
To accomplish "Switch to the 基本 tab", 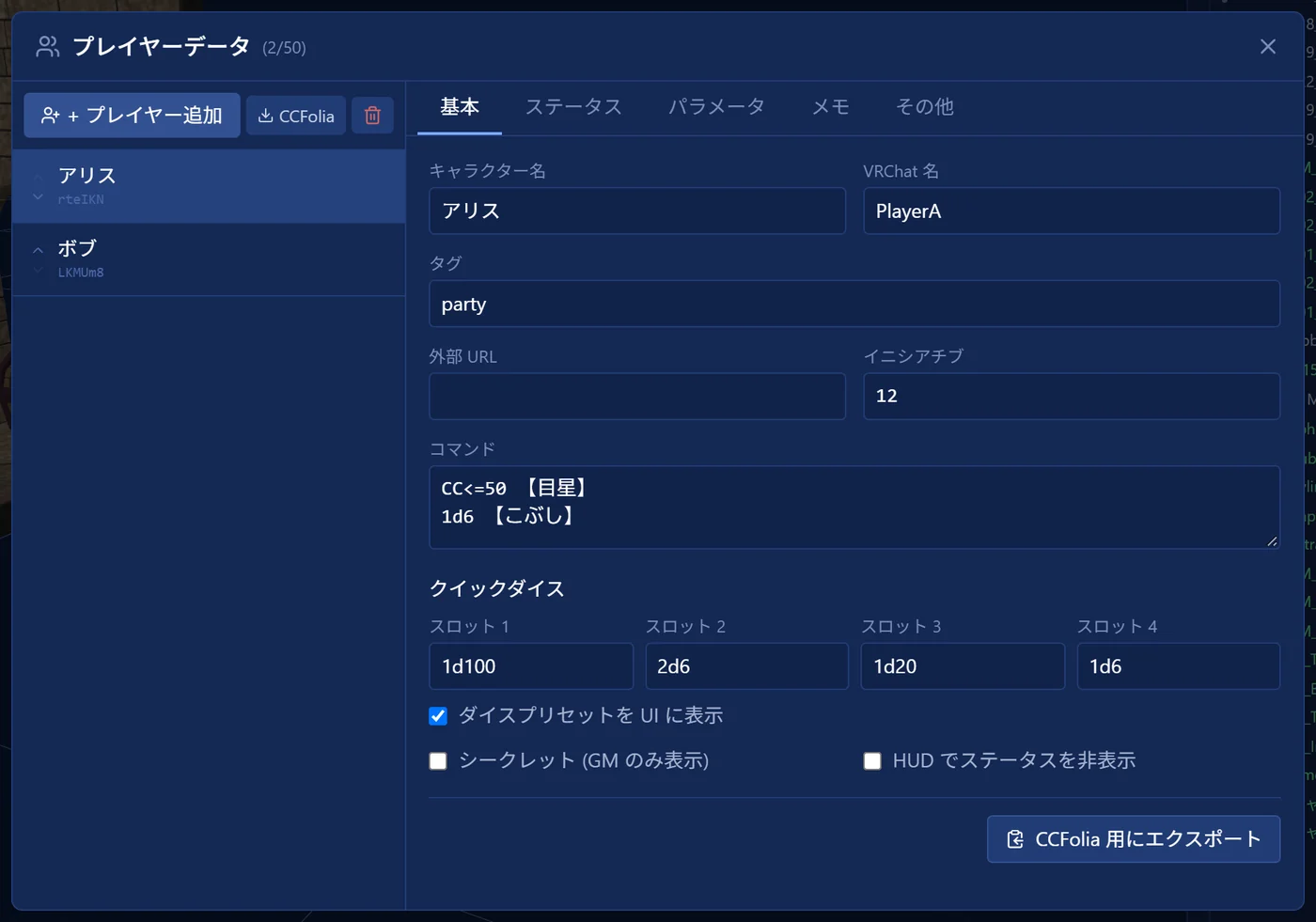I will point(460,107).
